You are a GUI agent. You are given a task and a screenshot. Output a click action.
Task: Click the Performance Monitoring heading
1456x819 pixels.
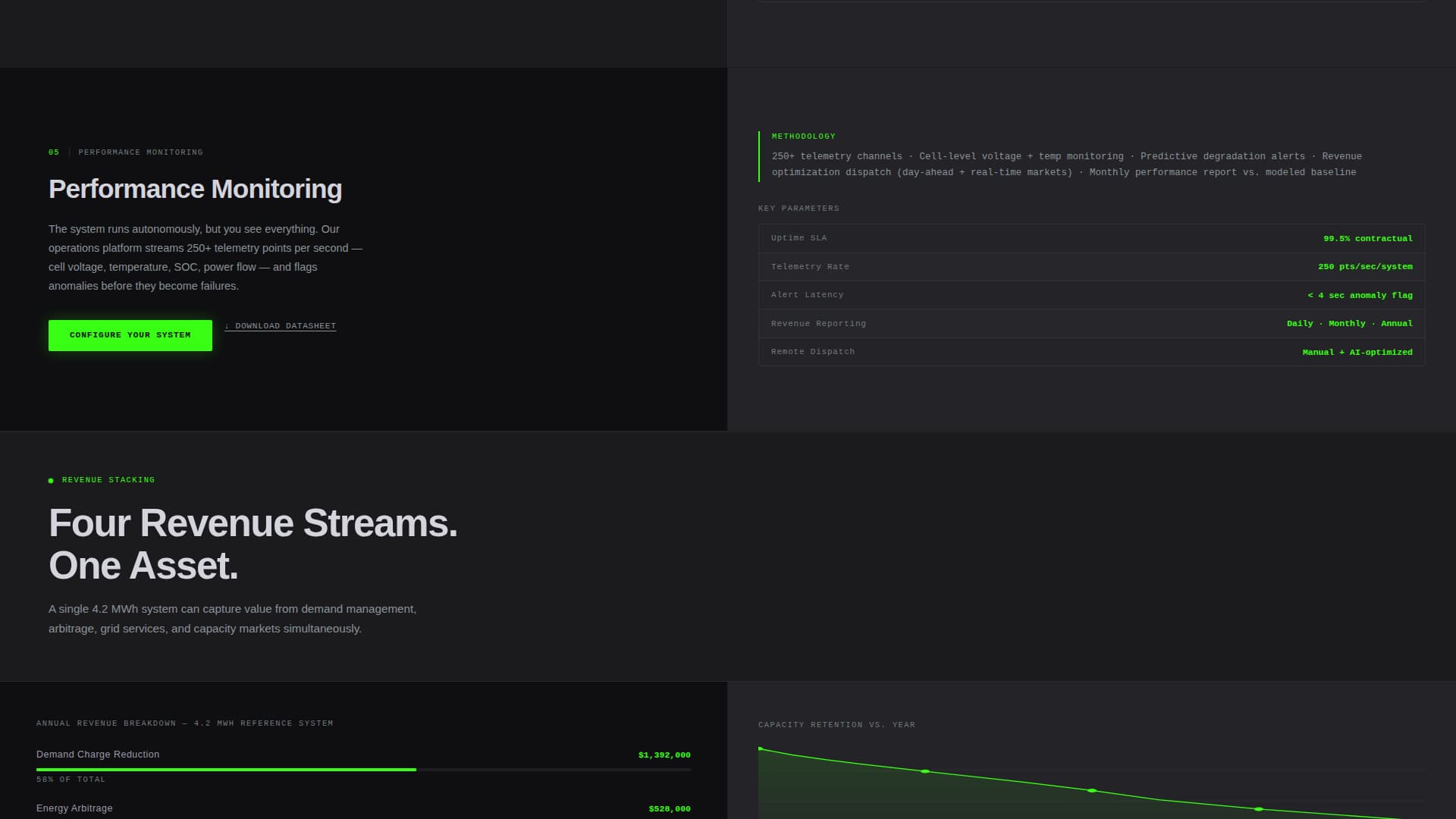195,189
